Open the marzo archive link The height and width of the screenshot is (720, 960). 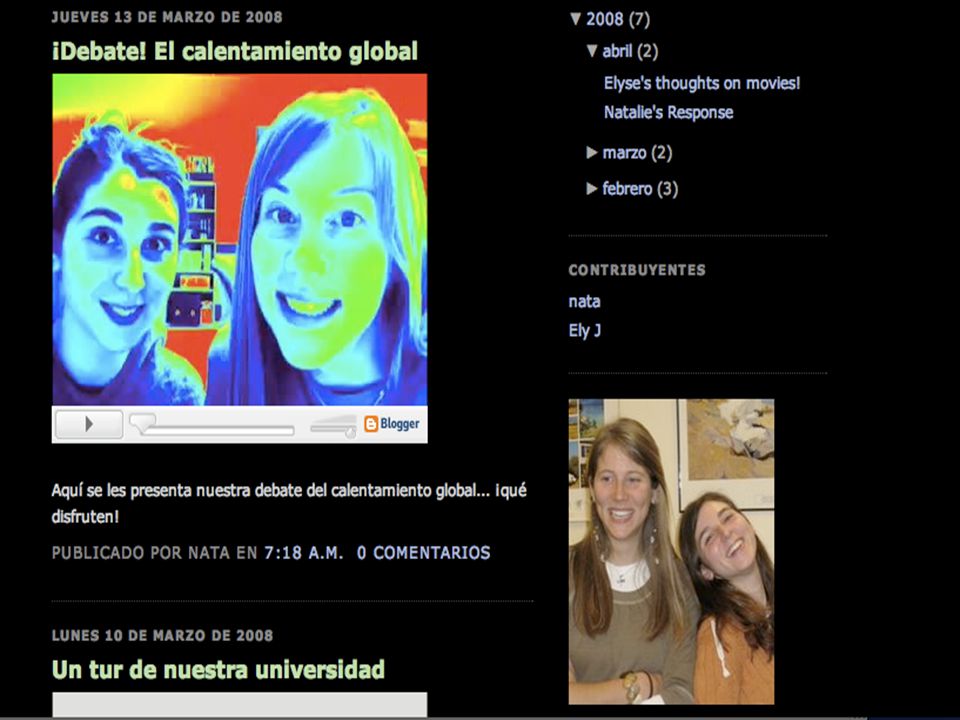624,152
